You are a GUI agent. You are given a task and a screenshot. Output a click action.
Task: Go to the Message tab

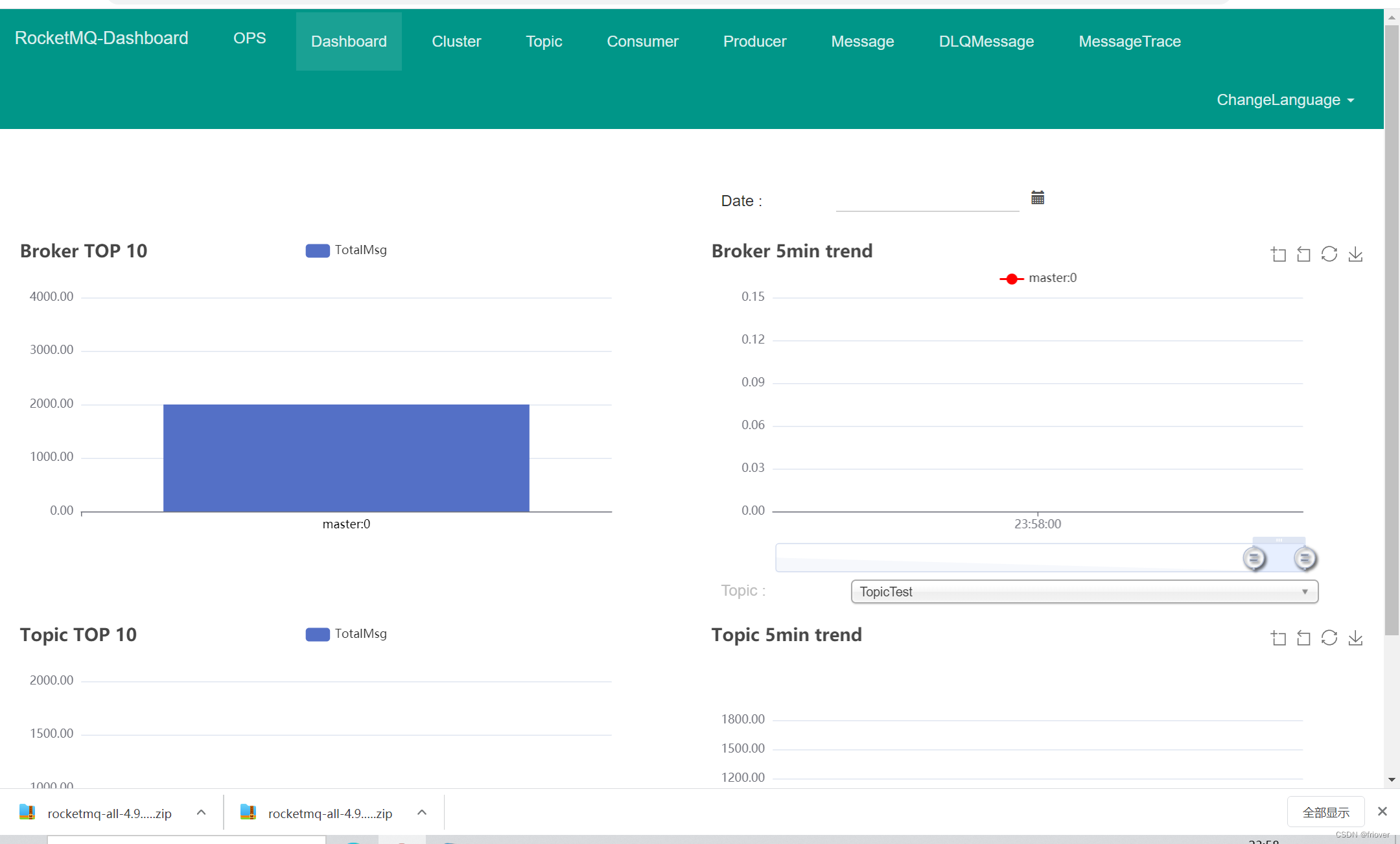click(863, 41)
